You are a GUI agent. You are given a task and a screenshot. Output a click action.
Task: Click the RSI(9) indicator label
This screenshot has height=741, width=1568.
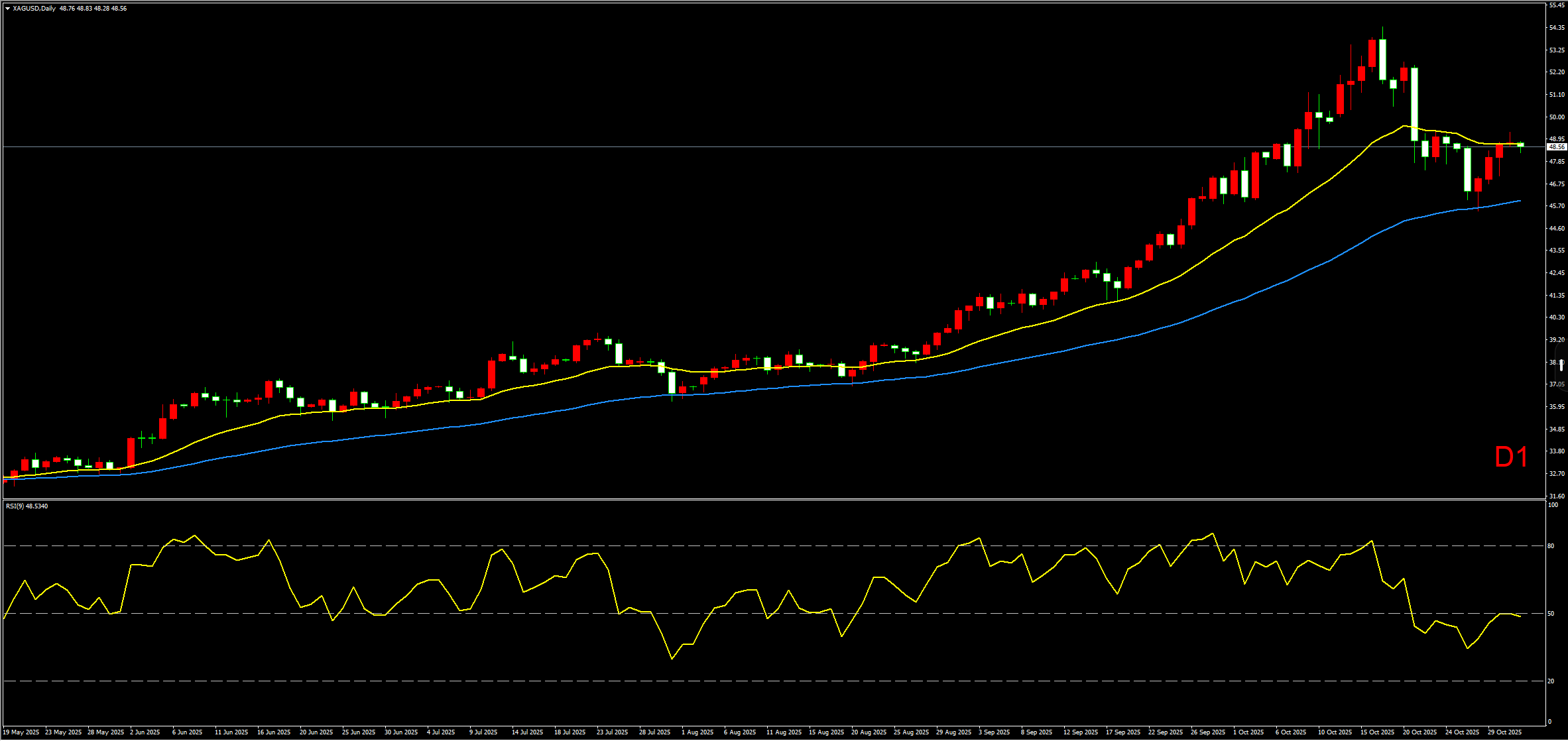click(27, 506)
